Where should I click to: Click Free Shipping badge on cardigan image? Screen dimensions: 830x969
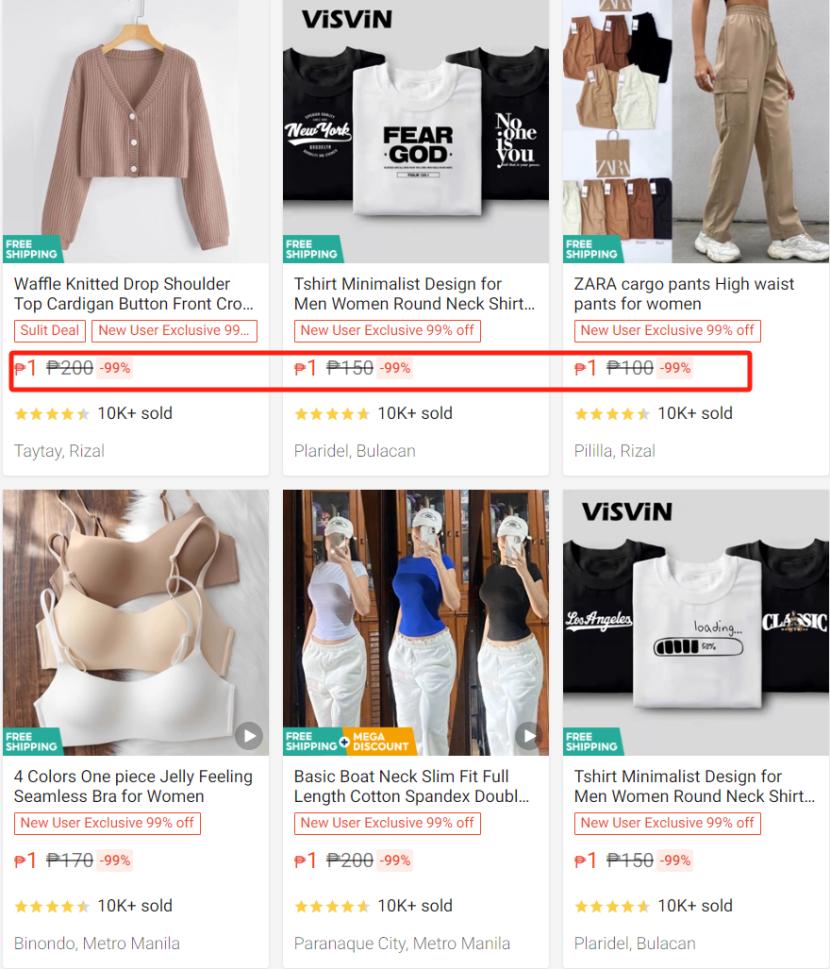[x=32, y=249]
